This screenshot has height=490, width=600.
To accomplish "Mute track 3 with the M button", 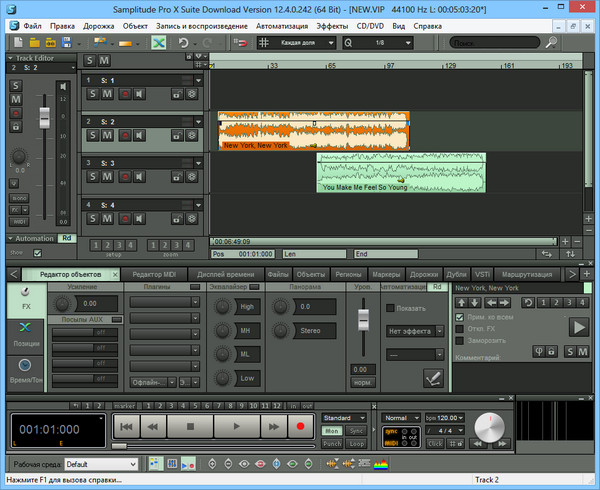I will point(106,177).
